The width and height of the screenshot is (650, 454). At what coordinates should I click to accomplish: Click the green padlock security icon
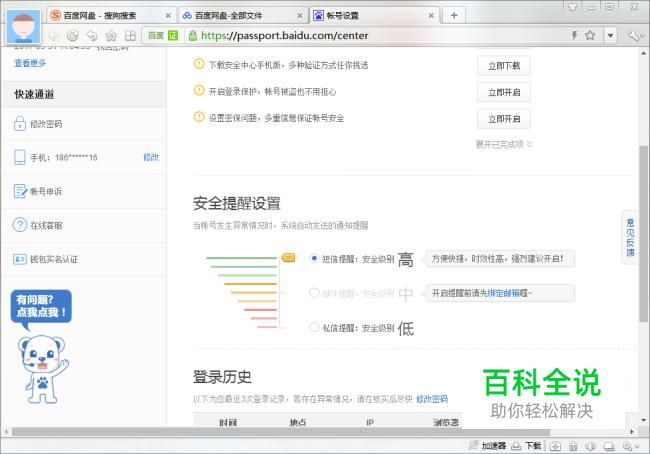(x=192, y=36)
